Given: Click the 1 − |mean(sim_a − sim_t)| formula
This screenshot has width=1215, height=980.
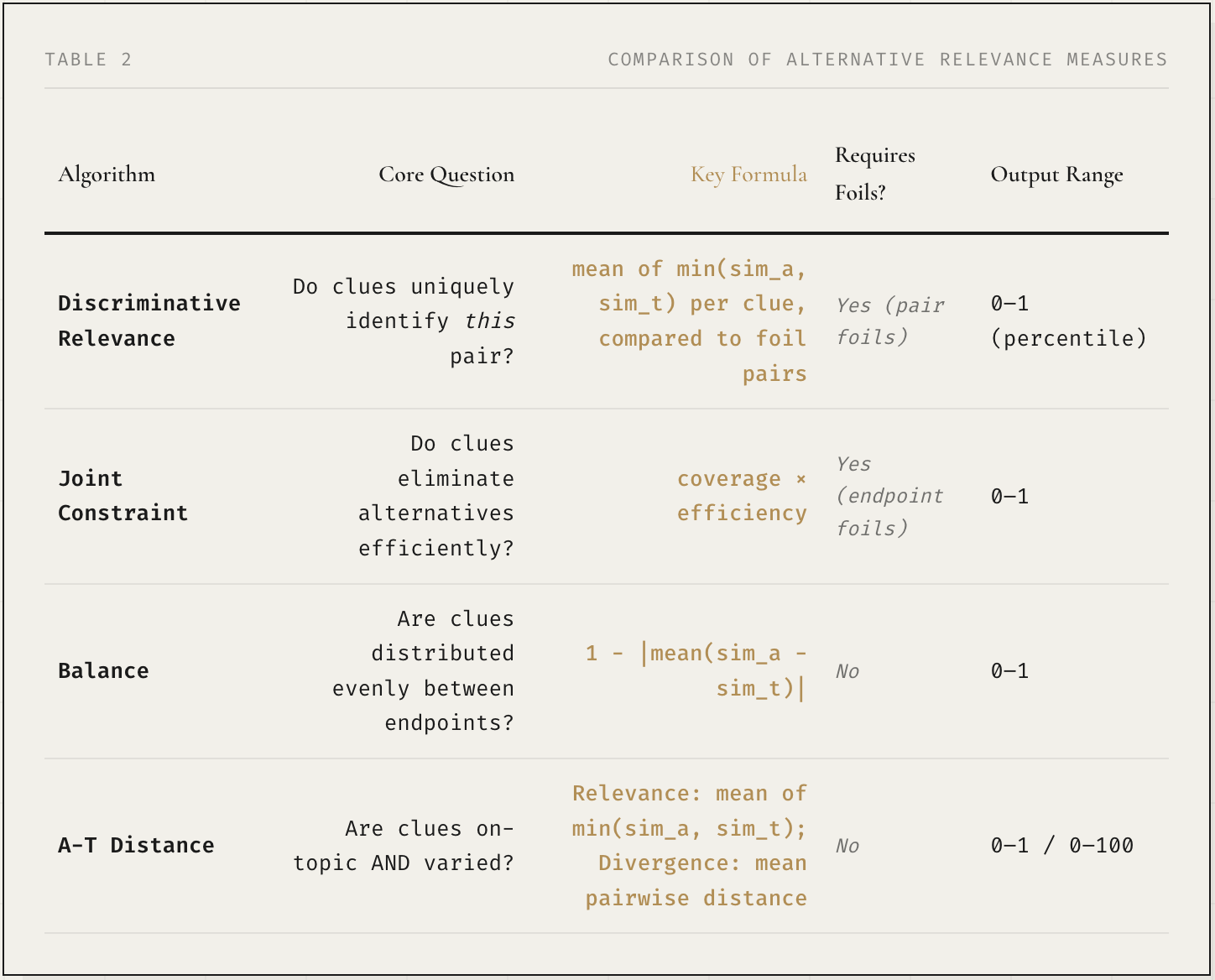Looking at the screenshot, I should click(696, 670).
